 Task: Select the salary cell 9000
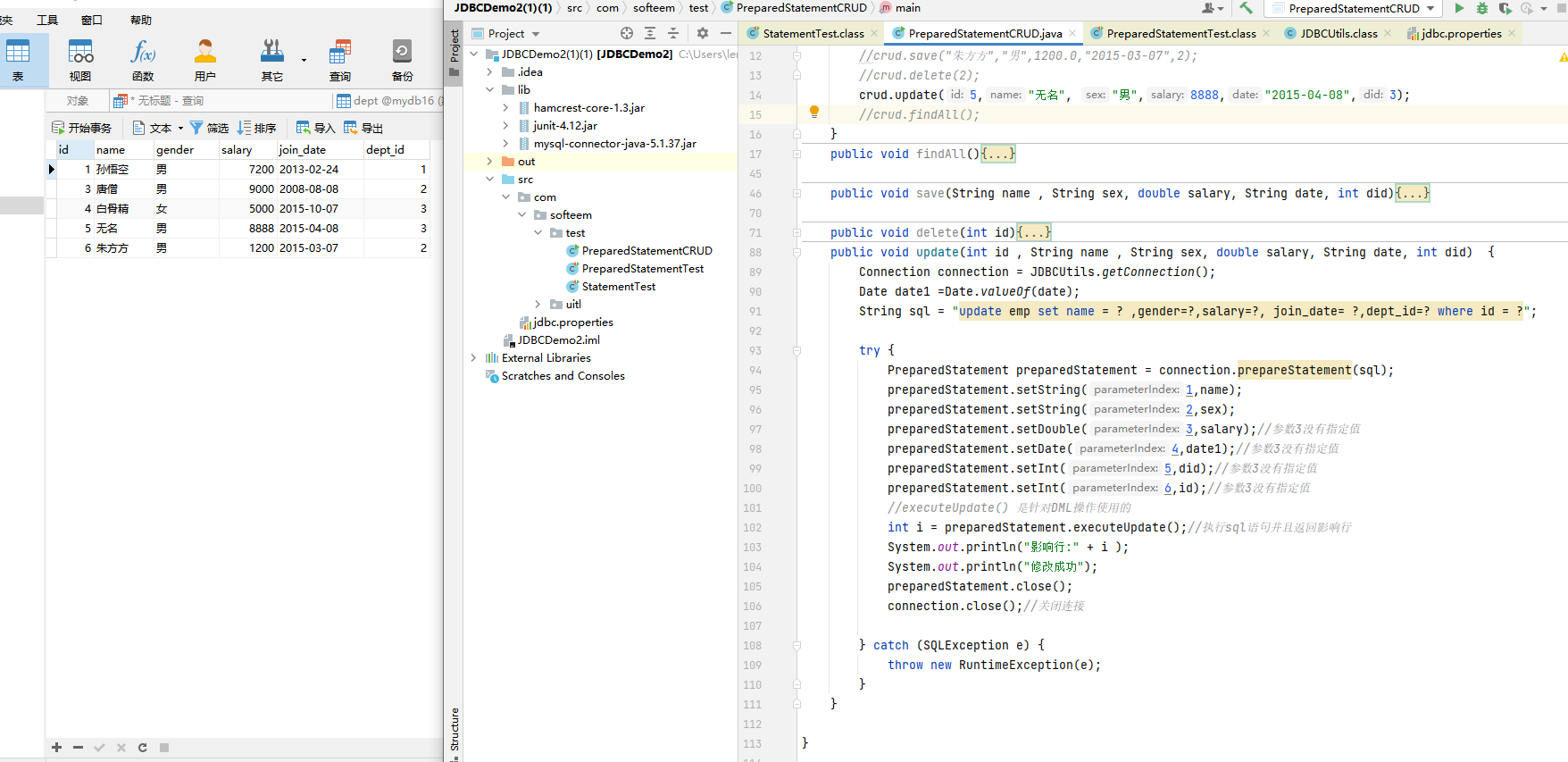[247, 188]
